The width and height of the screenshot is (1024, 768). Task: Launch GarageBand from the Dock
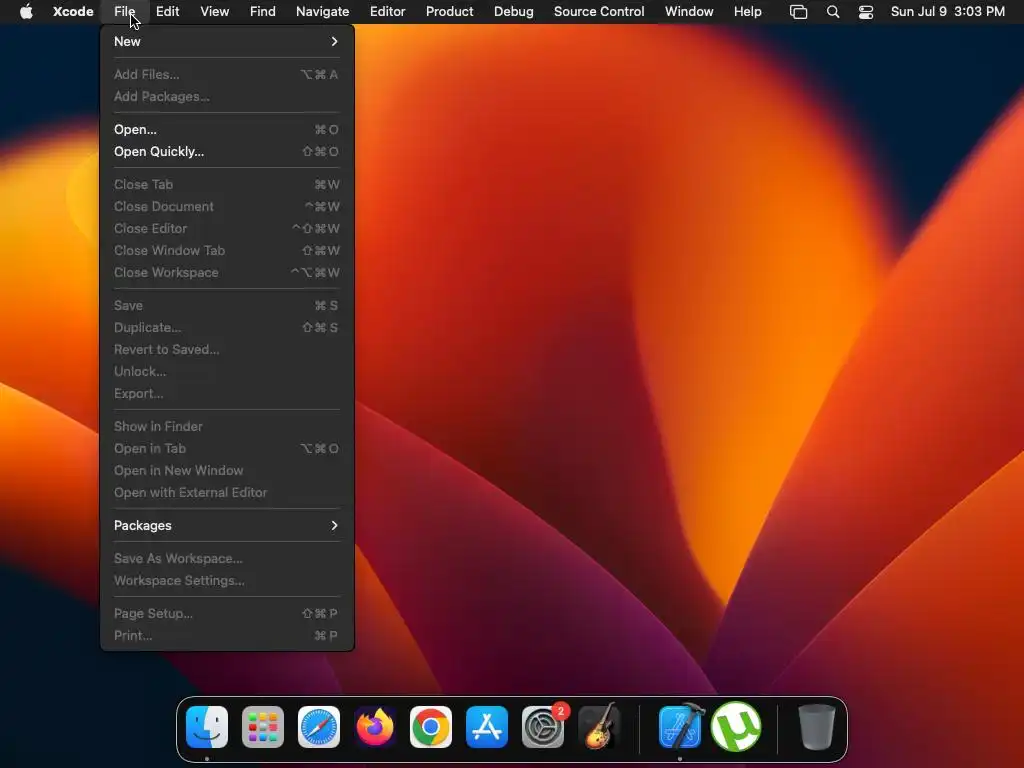tap(599, 726)
